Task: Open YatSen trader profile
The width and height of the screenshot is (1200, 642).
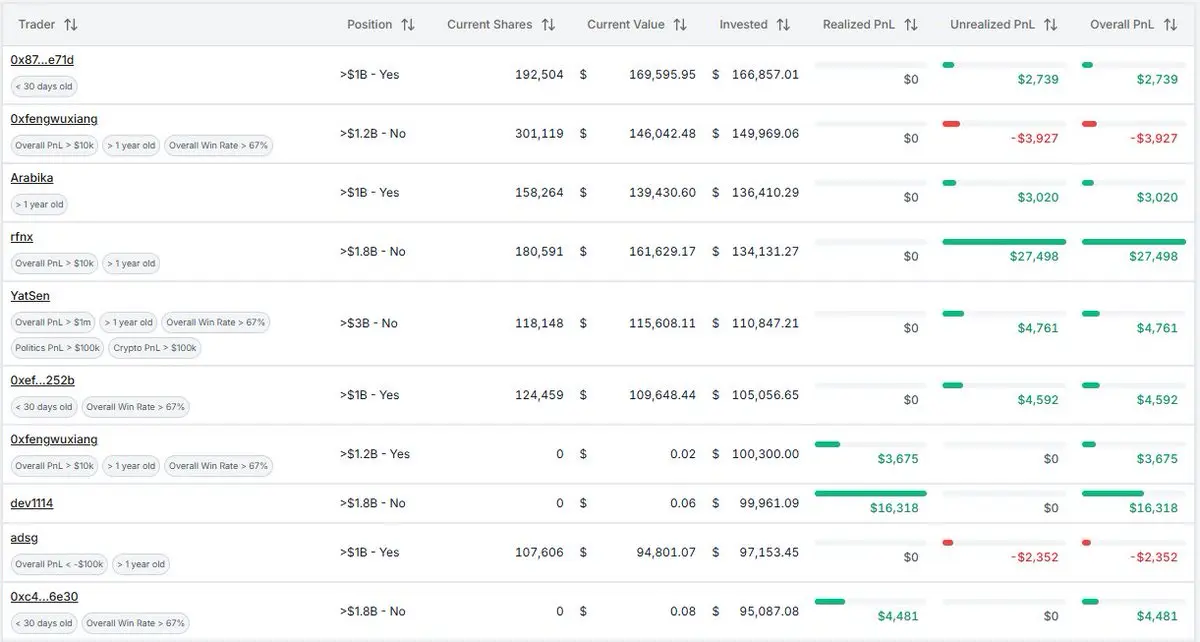Action: point(30,296)
